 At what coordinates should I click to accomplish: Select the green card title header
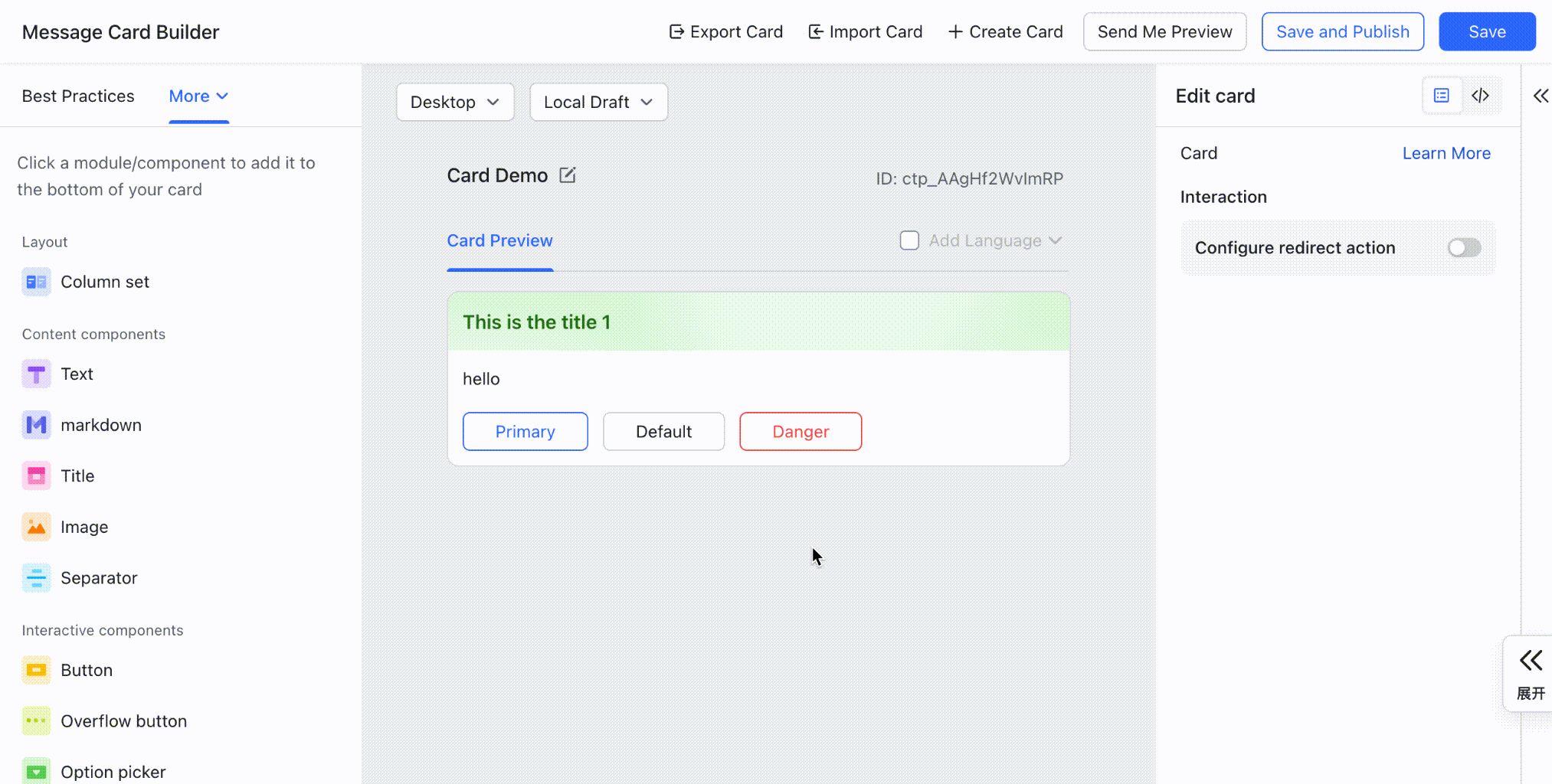758,322
